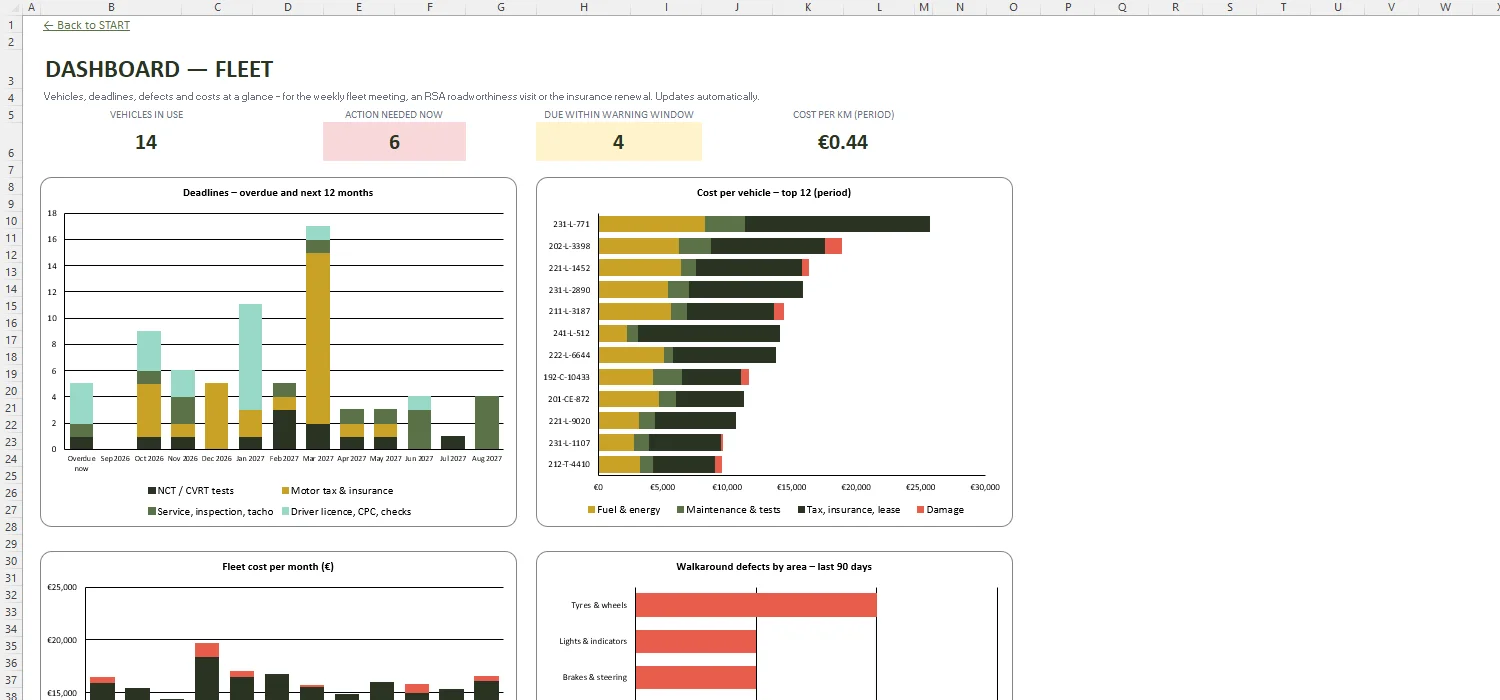
Task: Select the Action needed now value 6
Action: pos(394,142)
